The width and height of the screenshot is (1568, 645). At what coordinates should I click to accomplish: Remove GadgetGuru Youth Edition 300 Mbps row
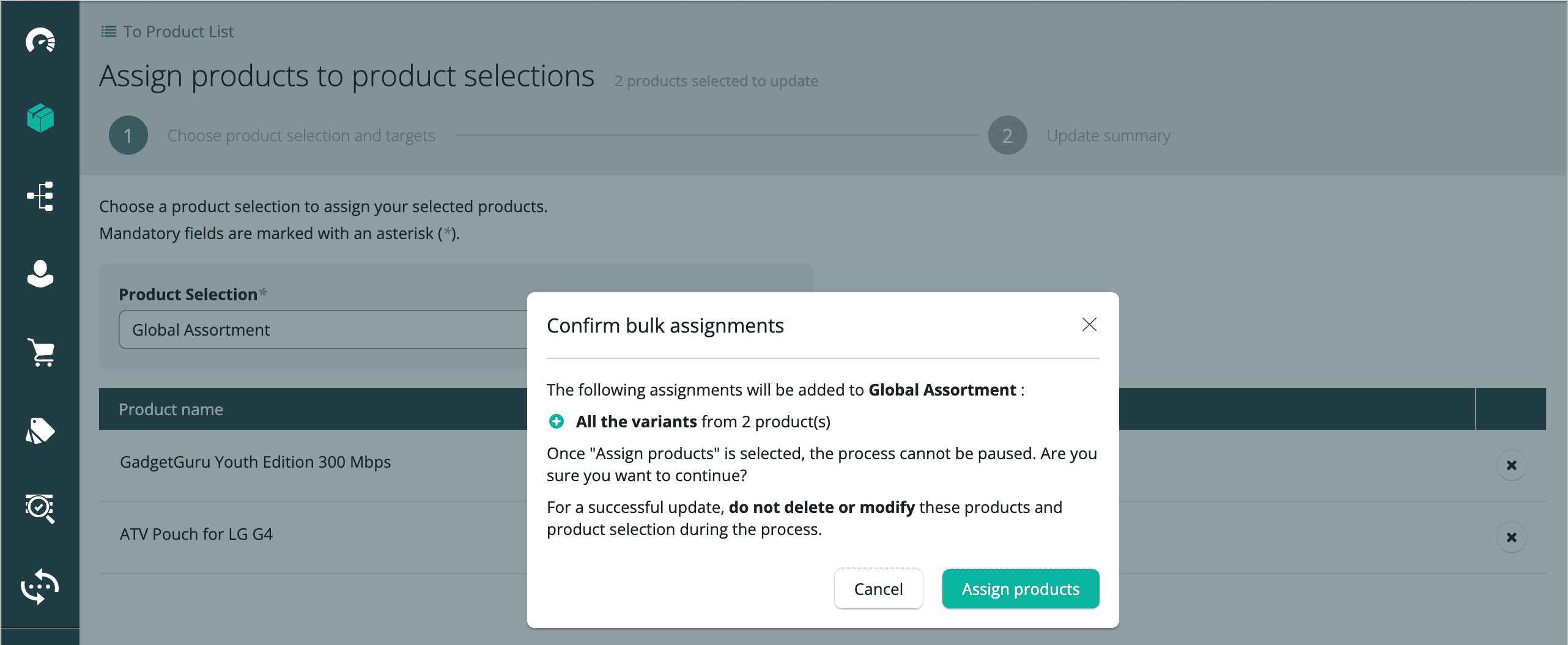click(x=1511, y=465)
